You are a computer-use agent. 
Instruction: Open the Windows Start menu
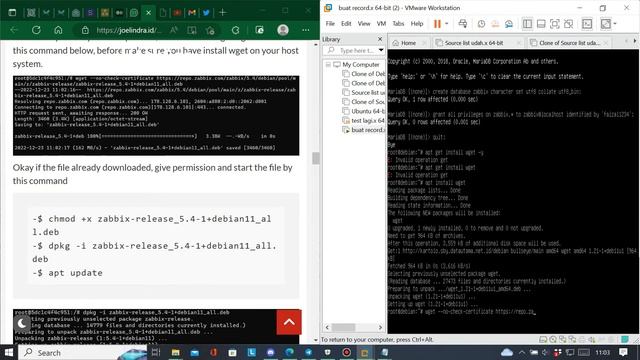(x=9, y=352)
